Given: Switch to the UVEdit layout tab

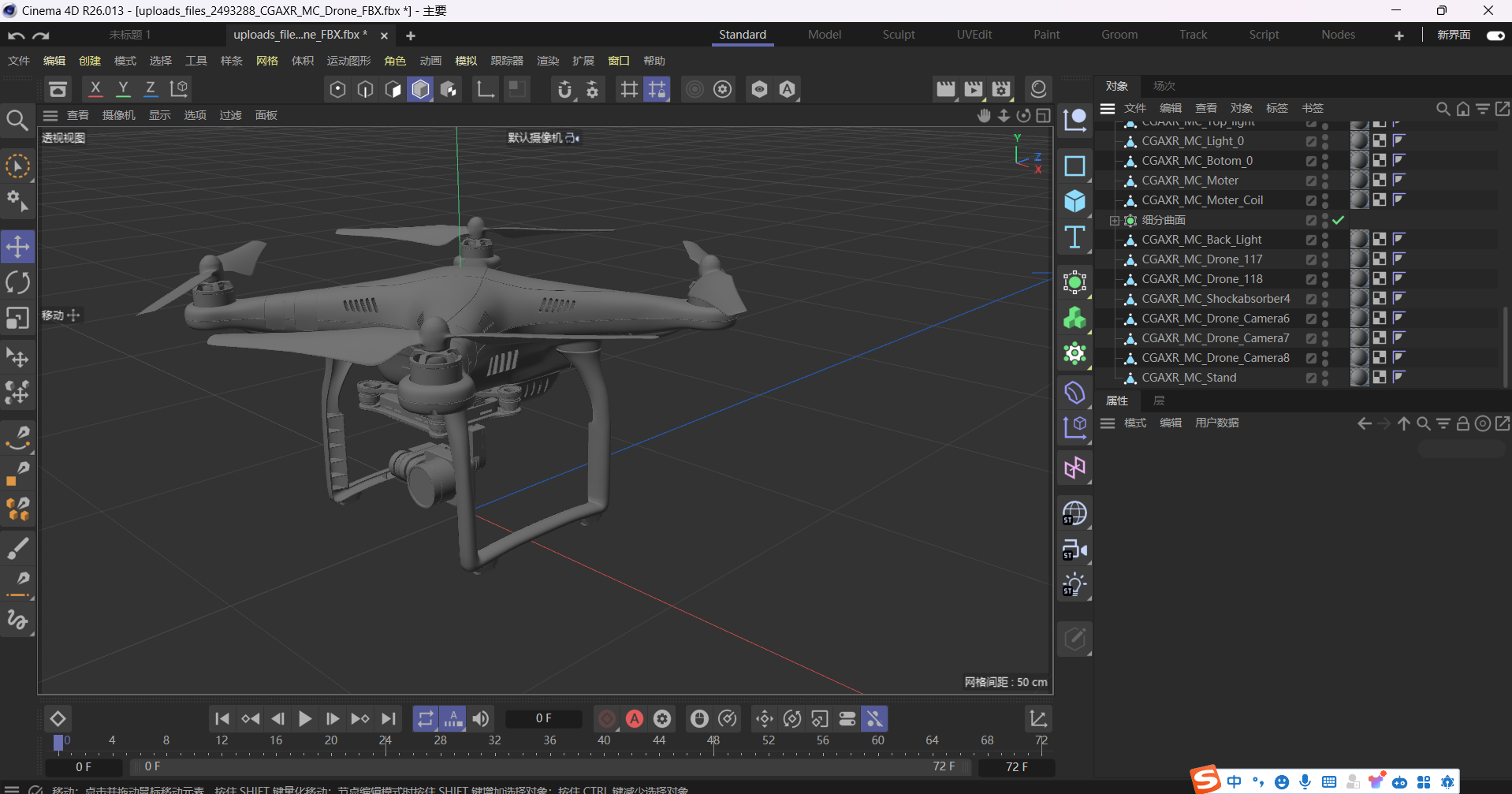Looking at the screenshot, I should coord(974,35).
